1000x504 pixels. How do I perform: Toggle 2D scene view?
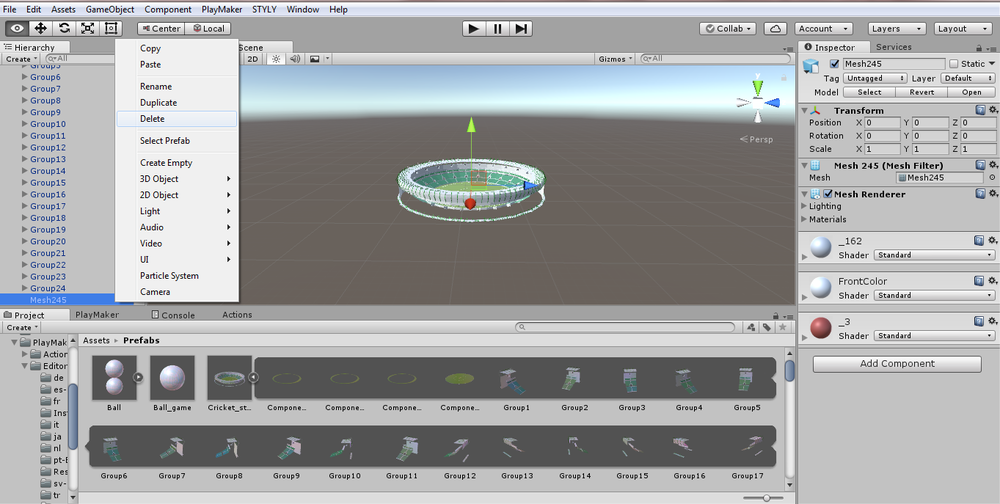click(x=253, y=59)
